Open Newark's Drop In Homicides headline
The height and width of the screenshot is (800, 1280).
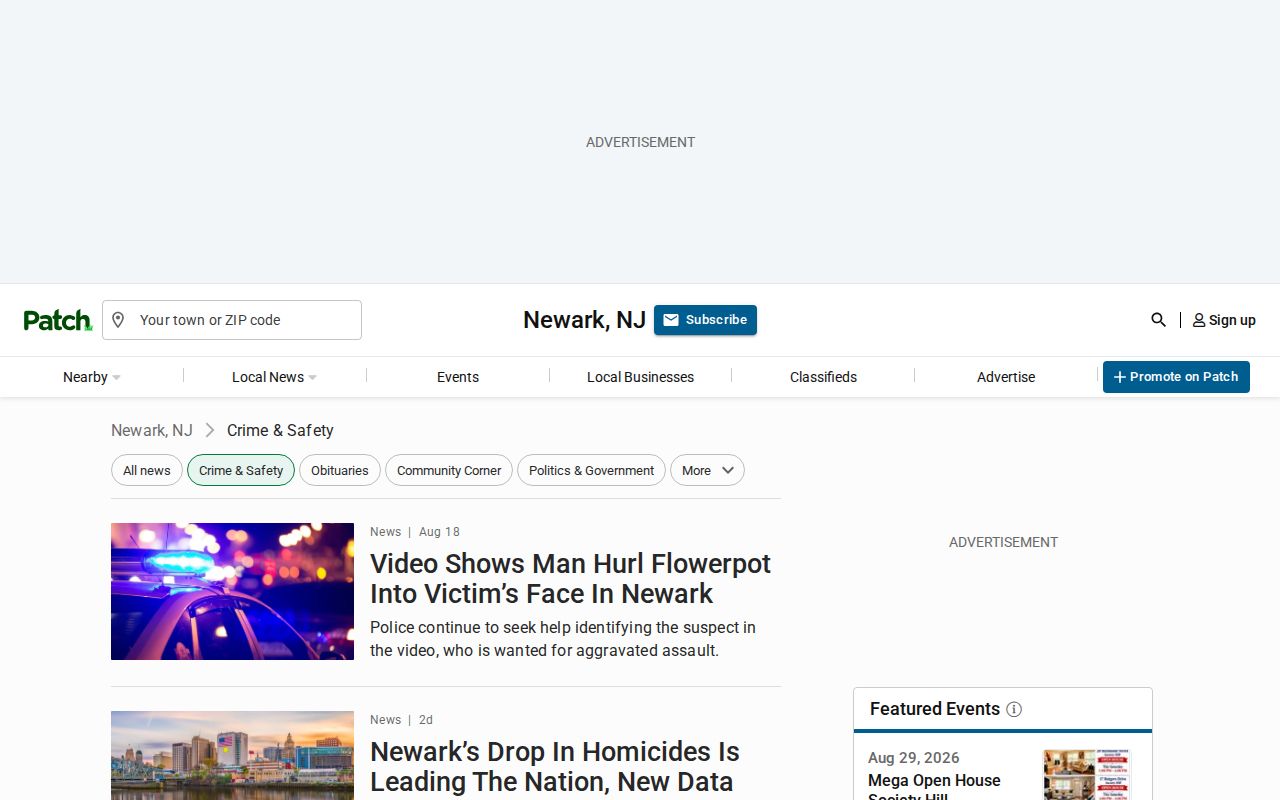[555, 767]
